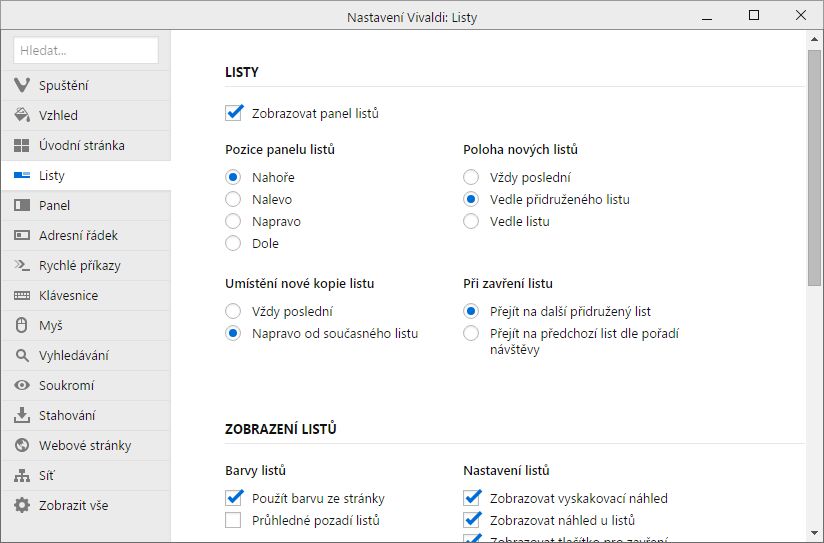
Task: Switch to Webové stránky settings
Action: pyautogui.click(x=85, y=446)
